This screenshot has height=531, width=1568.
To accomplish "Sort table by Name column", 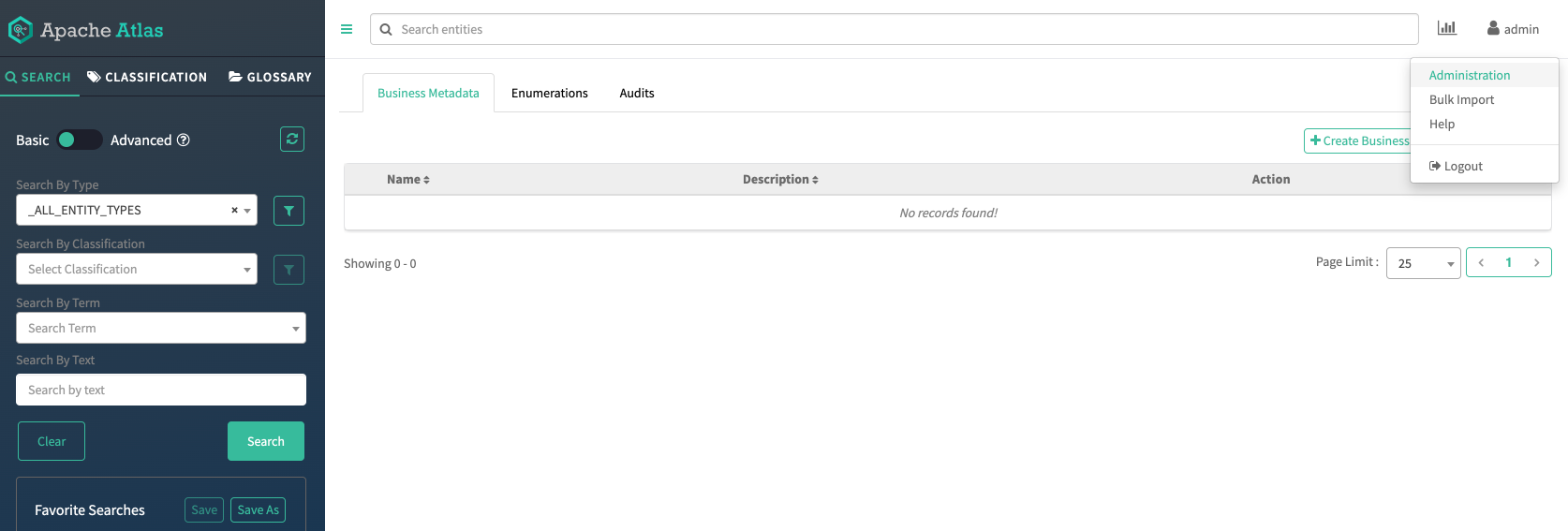I will click(x=408, y=179).
